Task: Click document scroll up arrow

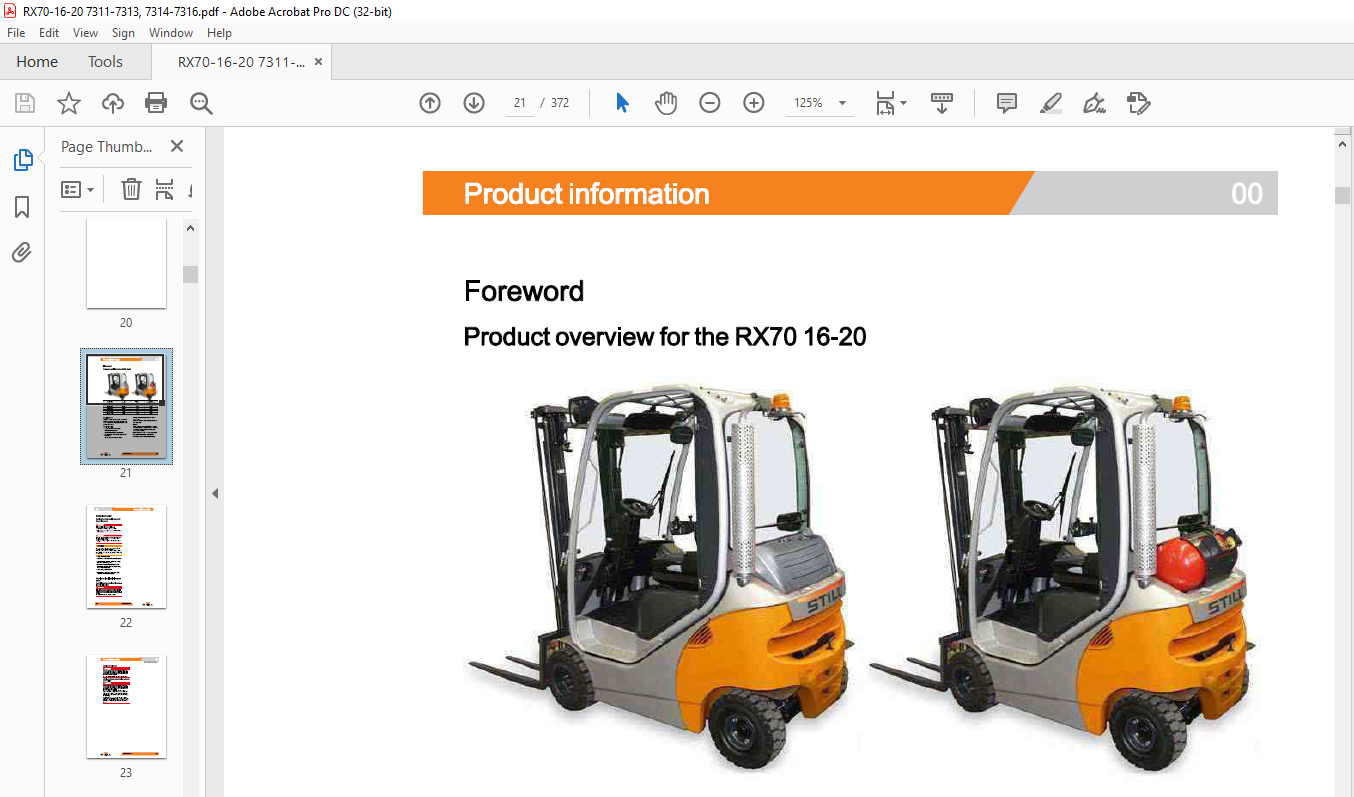Action: pyautogui.click(x=1343, y=144)
